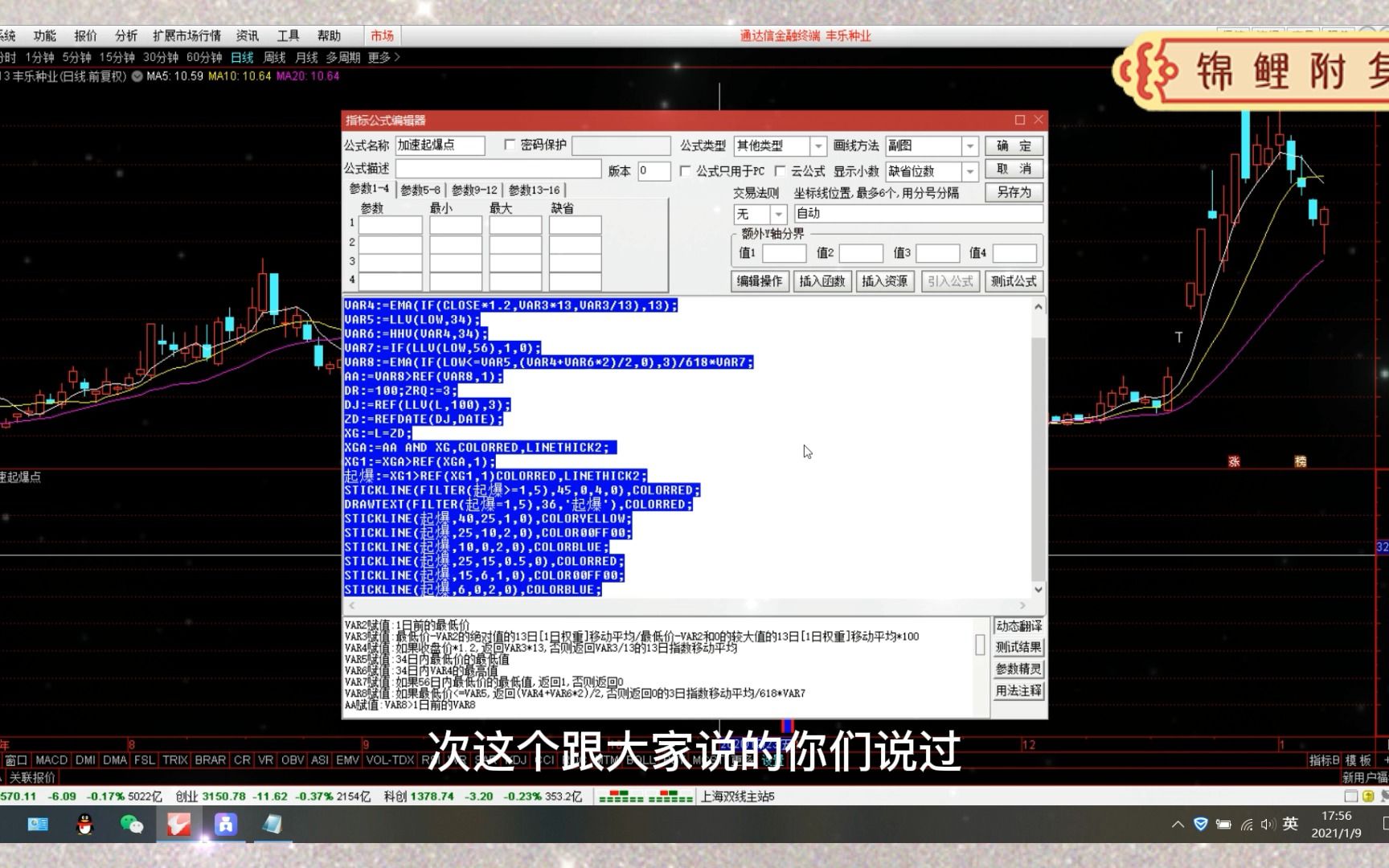The width and height of the screenshot is (1389, 868).
Task: Open 报价 menu
Action: (85, 35)
